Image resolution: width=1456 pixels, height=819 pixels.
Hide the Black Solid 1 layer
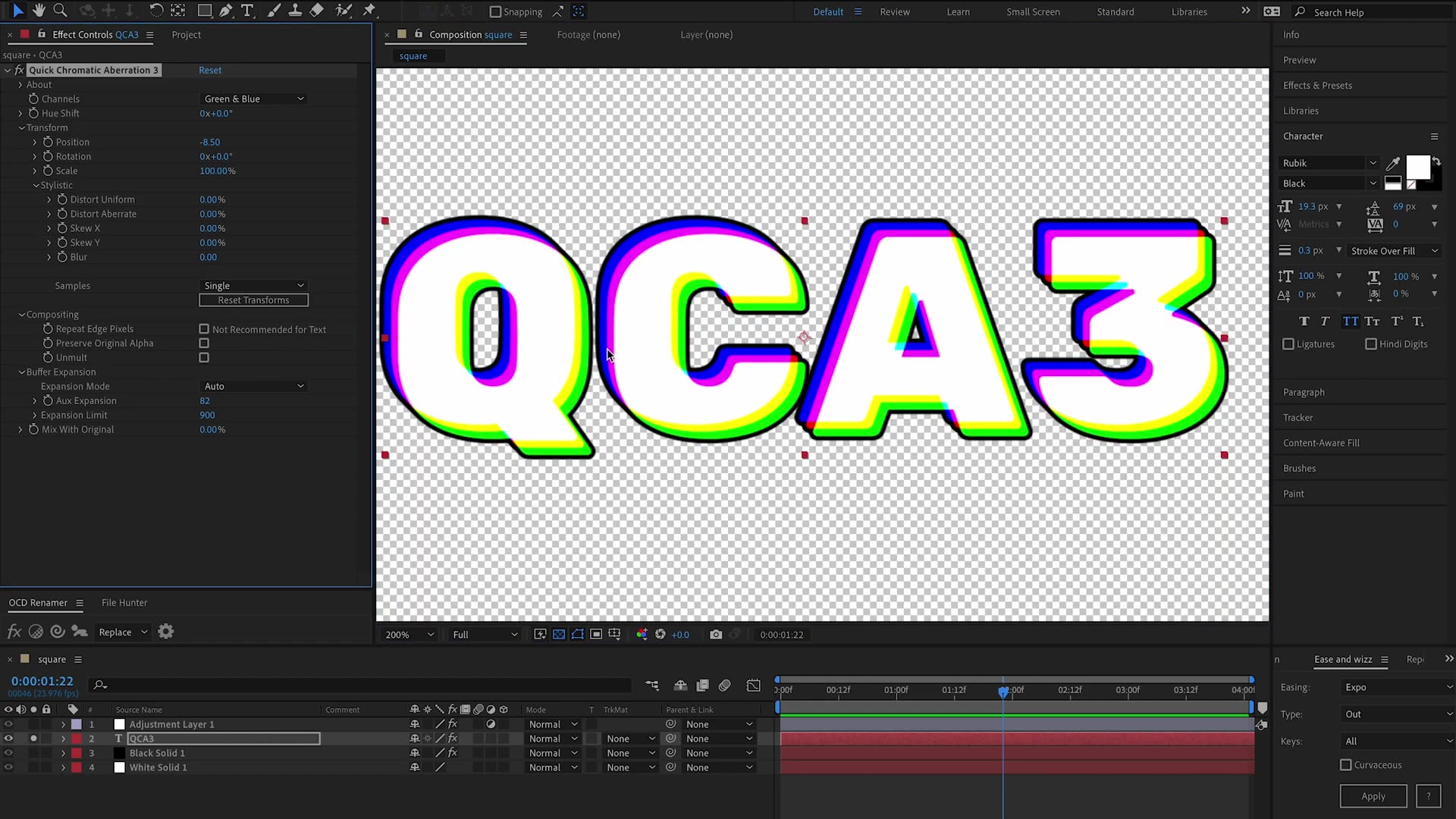(x=8, y=753)
